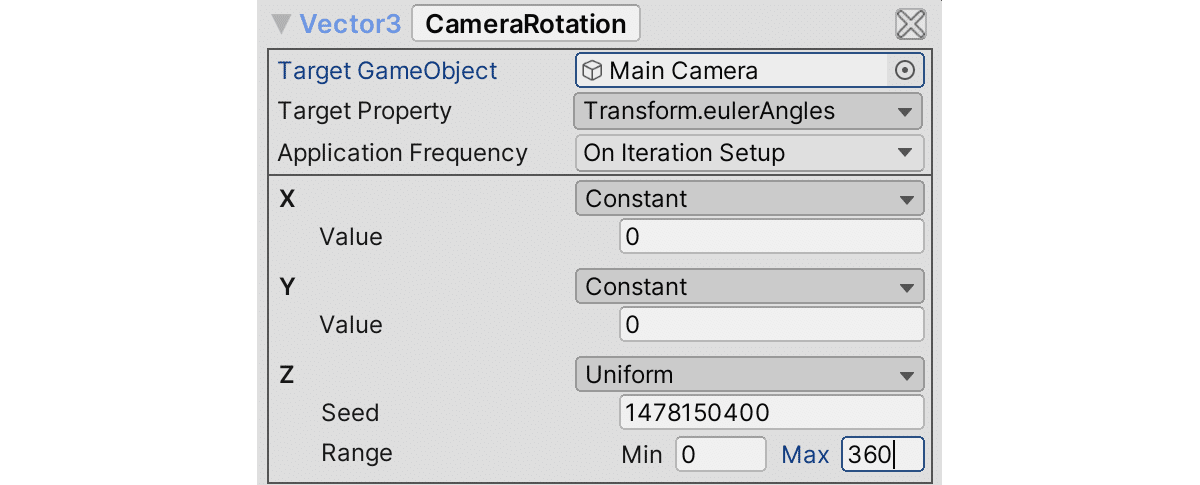Click the Seed number field
Screen dimensions: 1200x485
(771, 412)
